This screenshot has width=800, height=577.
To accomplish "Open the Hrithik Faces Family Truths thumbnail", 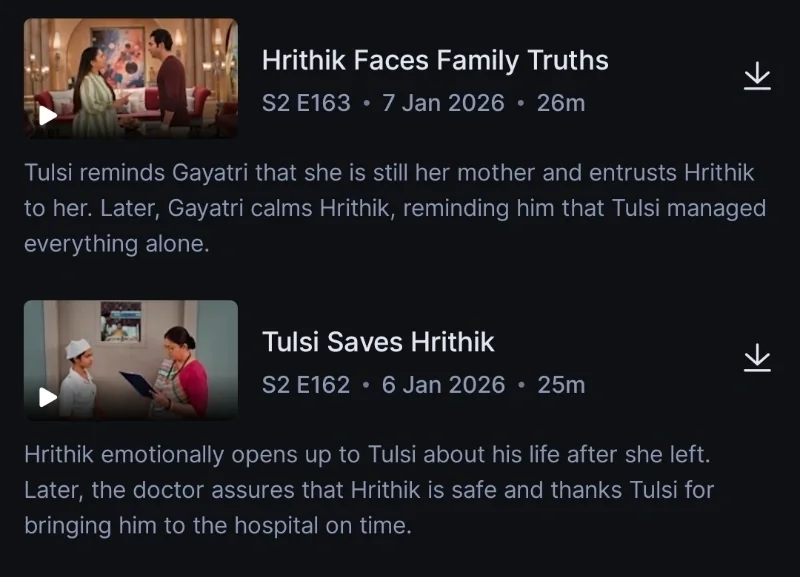I will pos(131,78).
